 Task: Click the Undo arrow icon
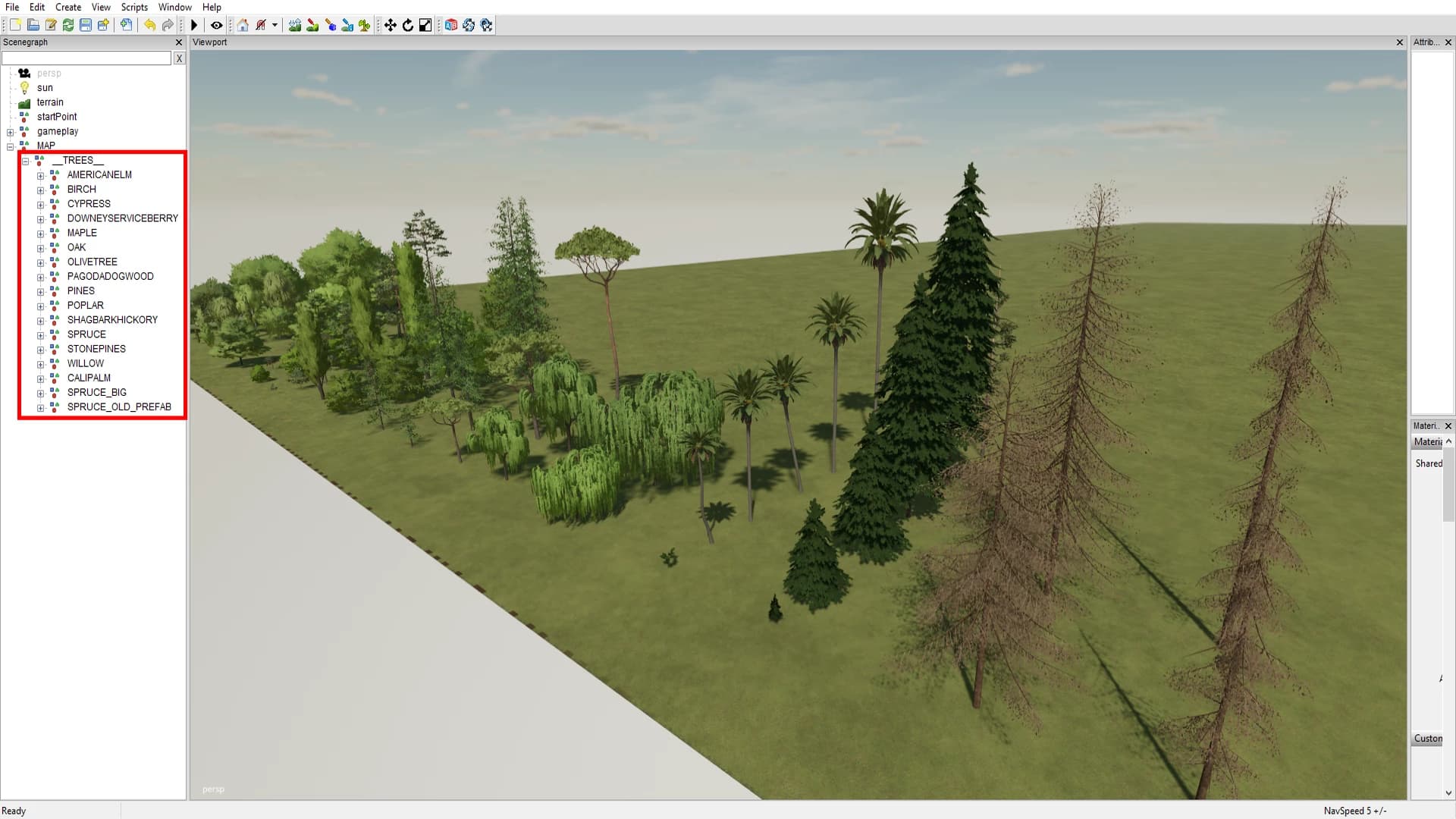(149, 25)
